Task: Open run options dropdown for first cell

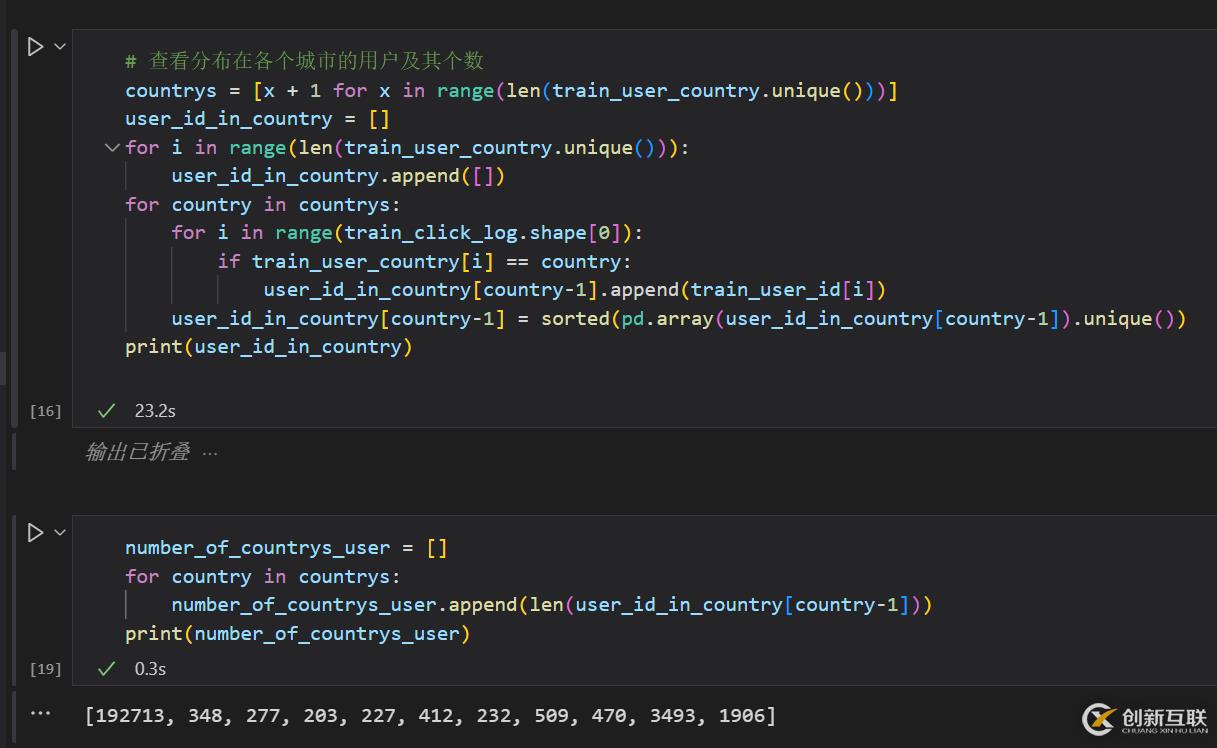Action: click(60, 46)
